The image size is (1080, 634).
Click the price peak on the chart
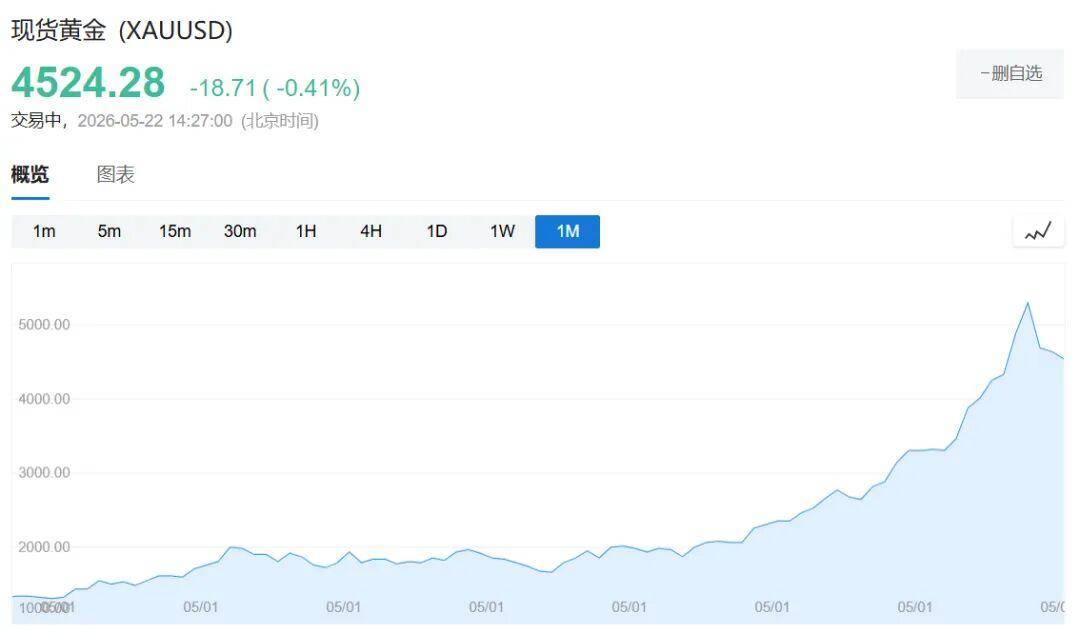click(x=1028, y=303)
